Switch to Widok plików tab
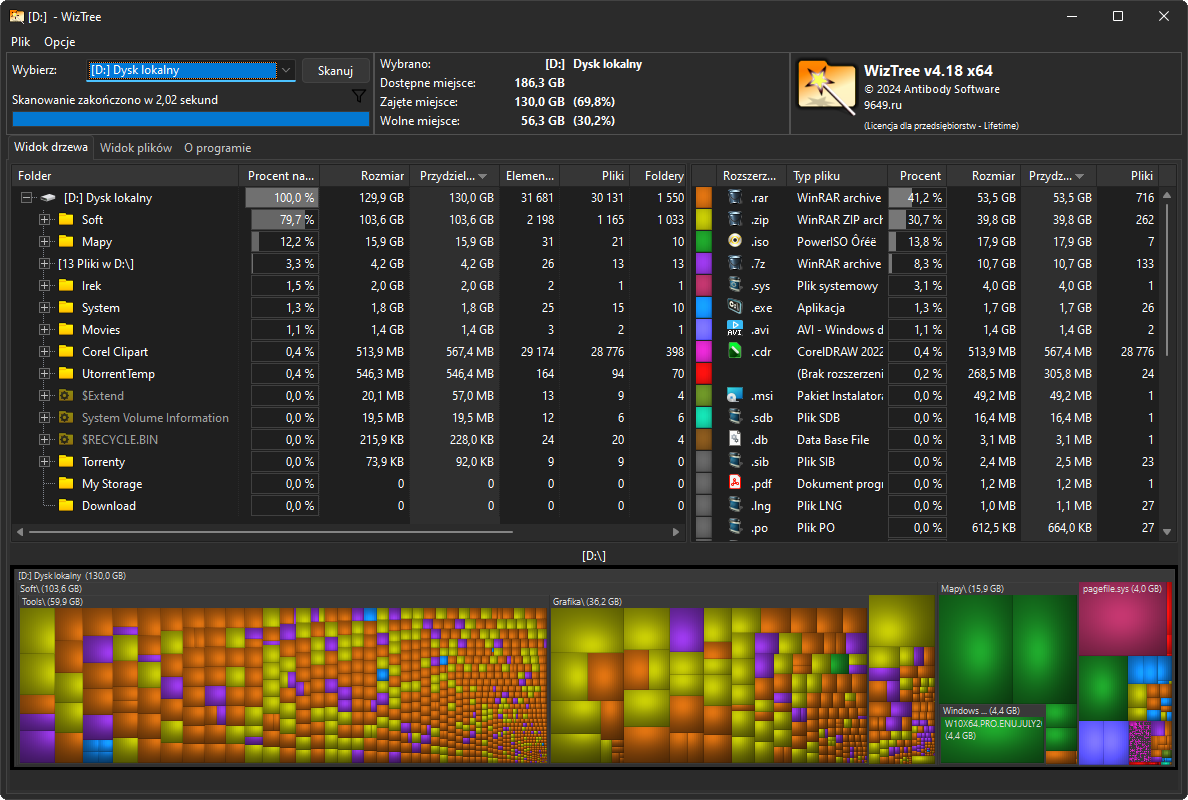The image size is (1188, 800). tap(136, 148)
